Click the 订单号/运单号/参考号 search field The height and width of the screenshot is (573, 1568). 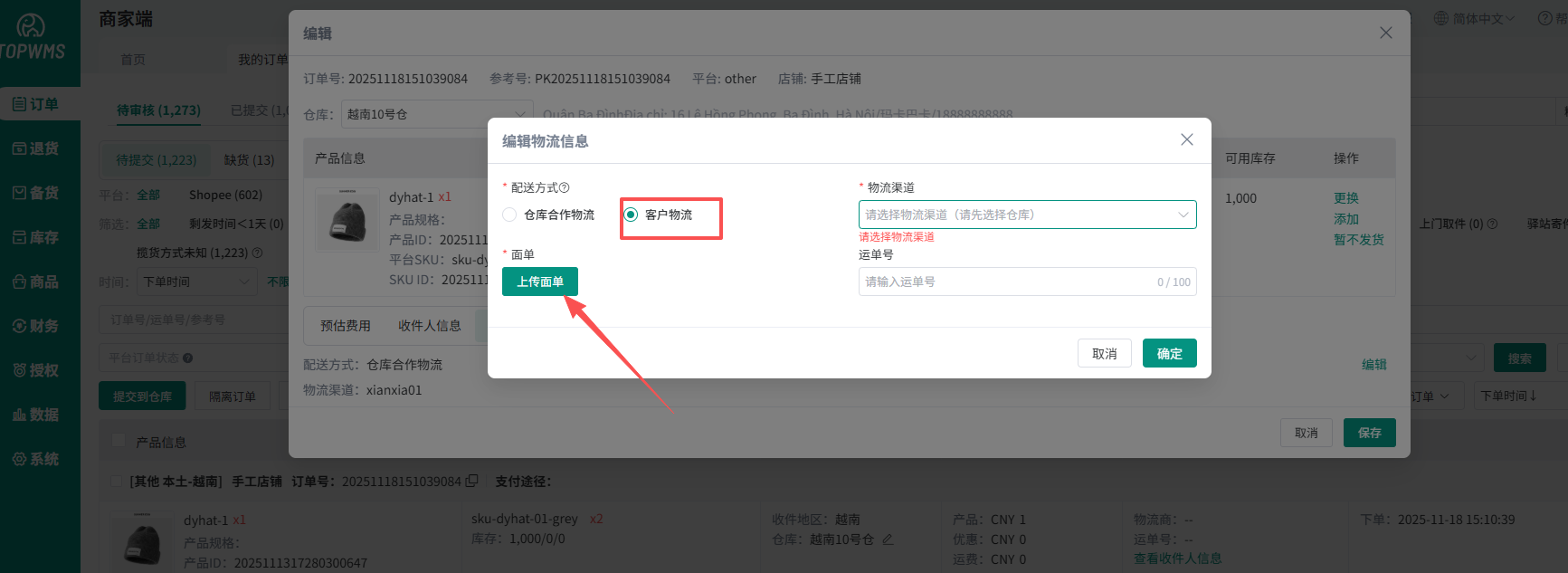[195, 320]
